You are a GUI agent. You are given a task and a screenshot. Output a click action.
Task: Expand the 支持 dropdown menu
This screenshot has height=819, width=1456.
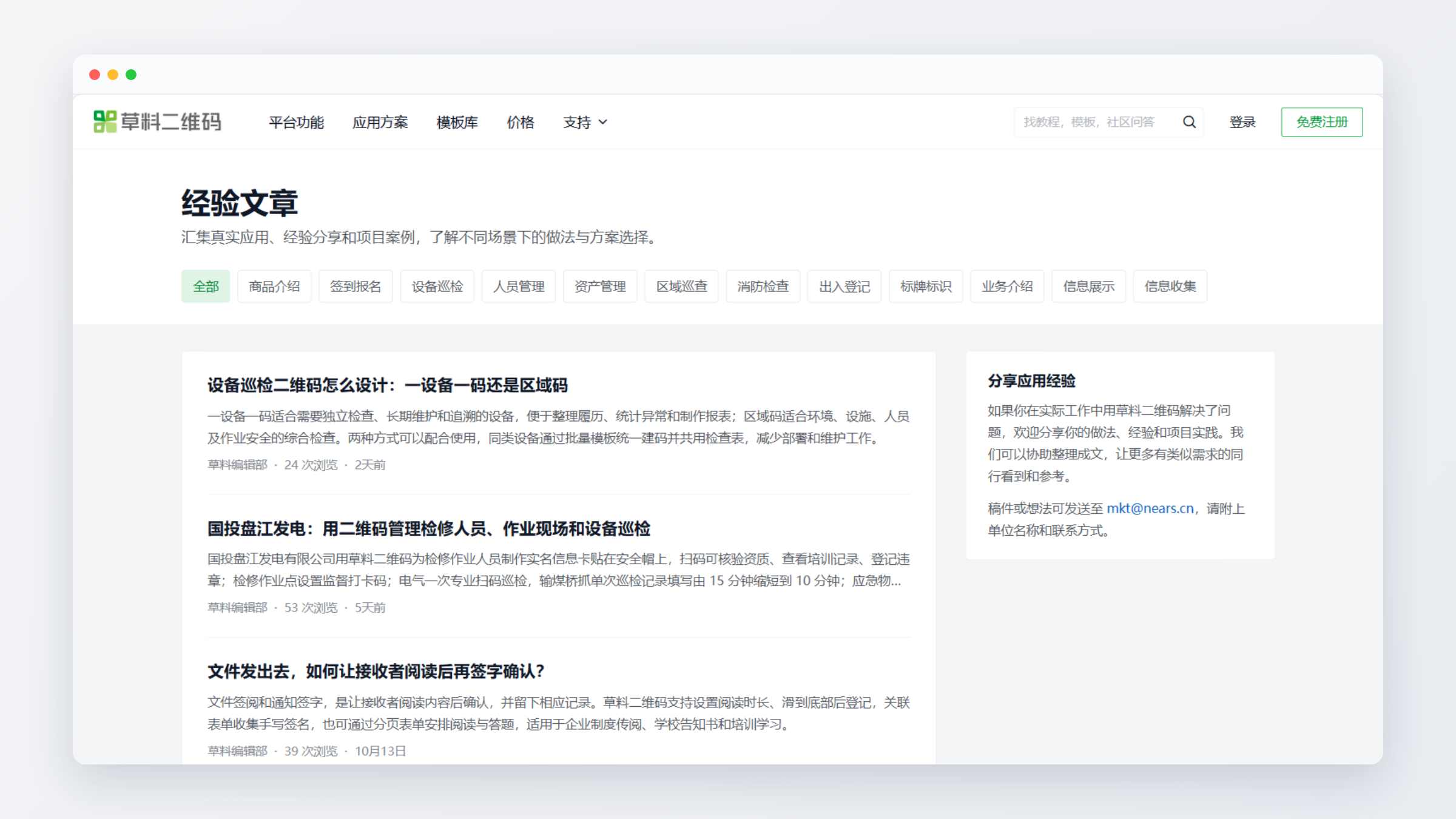coord(585,122)
